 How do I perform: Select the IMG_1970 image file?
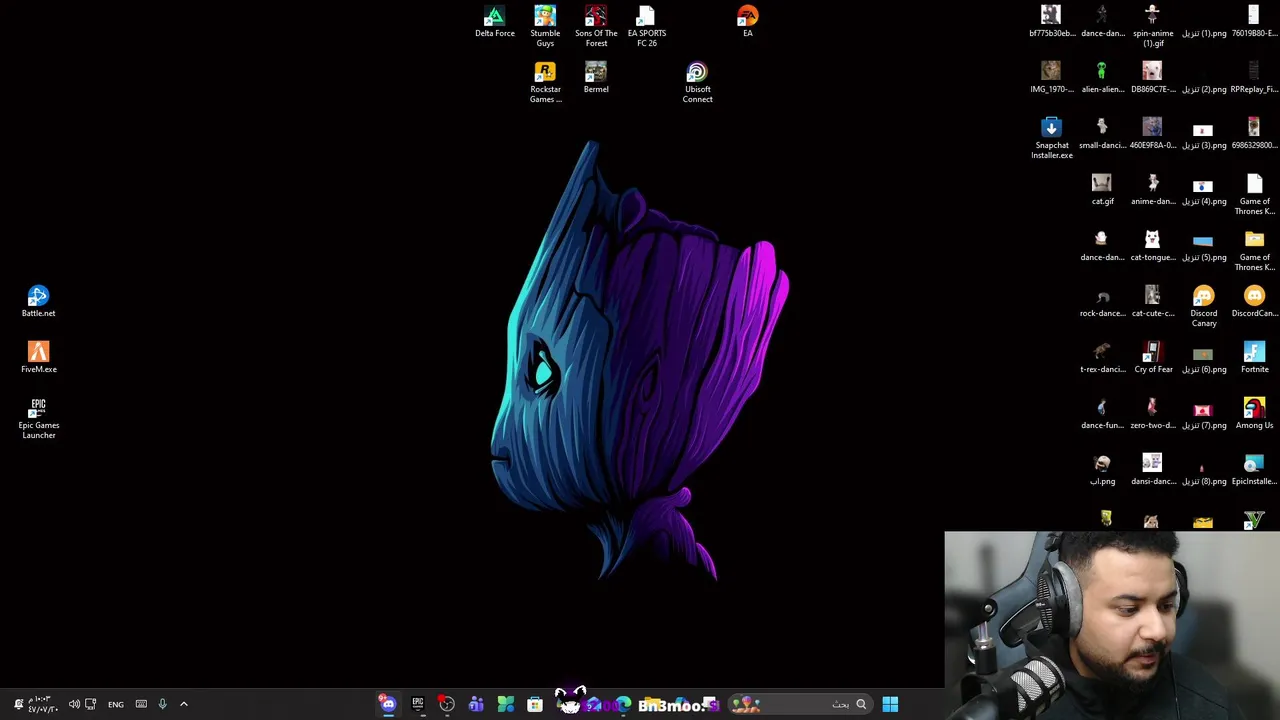(1051, 78)
